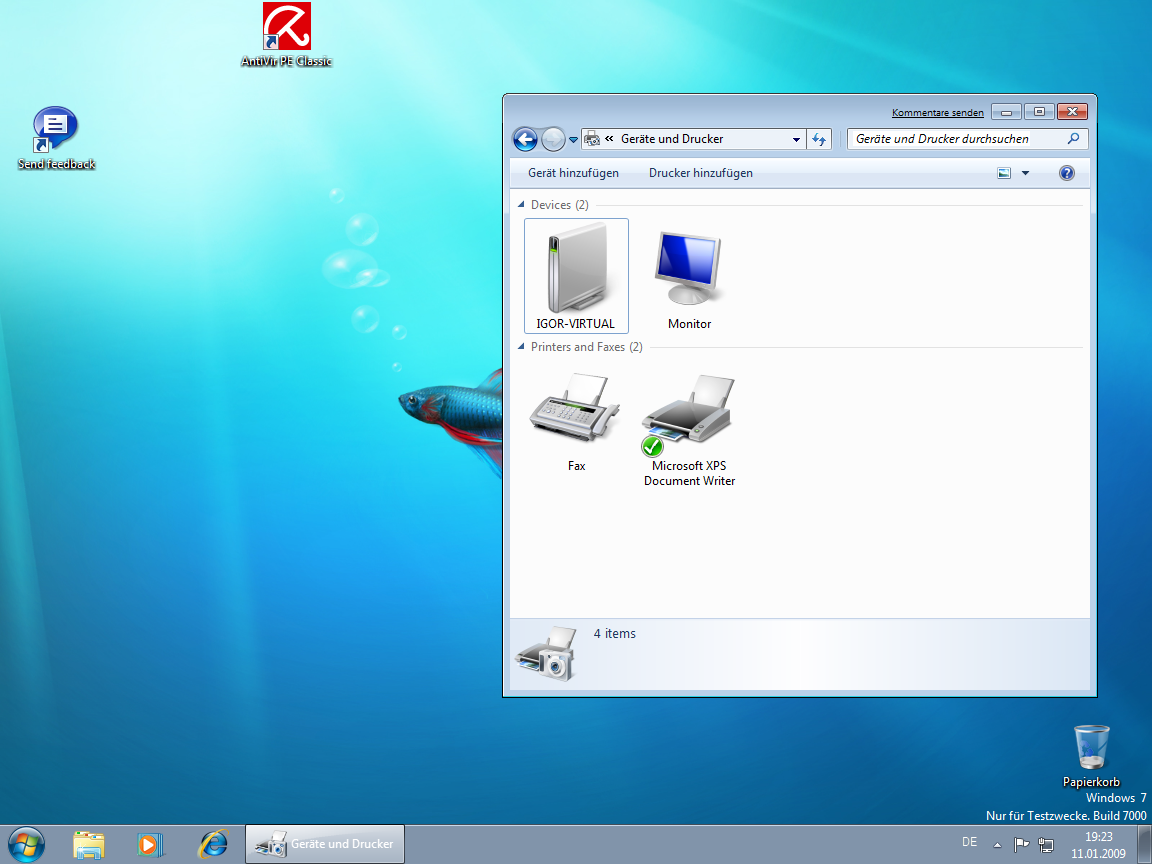The image size is (1152, 864).
Task: Collapse the Devices group
Action: pyautogui.click(x=521, y=205)
